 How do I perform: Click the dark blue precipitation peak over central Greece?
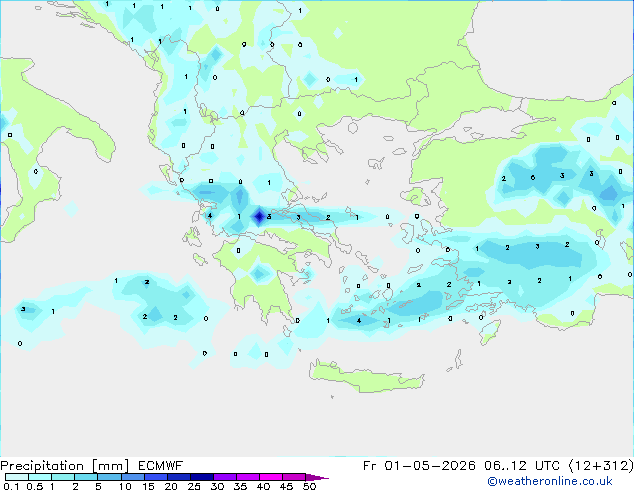pos(259,217)
